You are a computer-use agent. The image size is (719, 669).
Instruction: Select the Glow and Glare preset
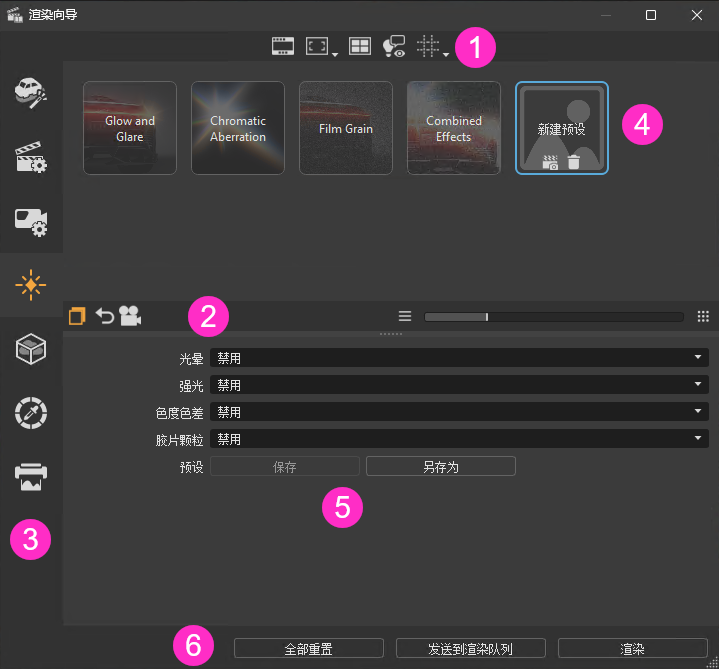pos(130,128)
